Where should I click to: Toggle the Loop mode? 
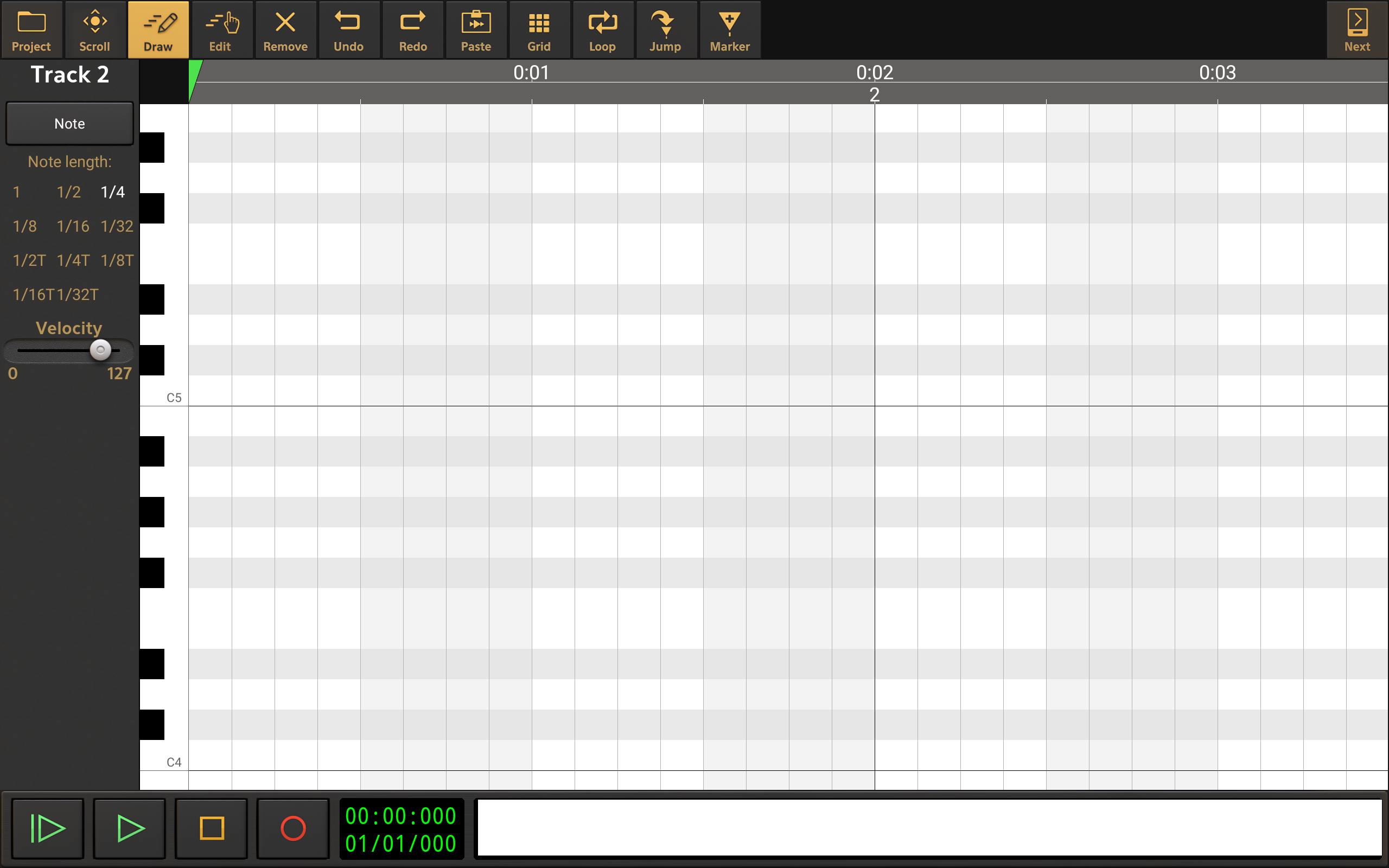tap(602, 30)
